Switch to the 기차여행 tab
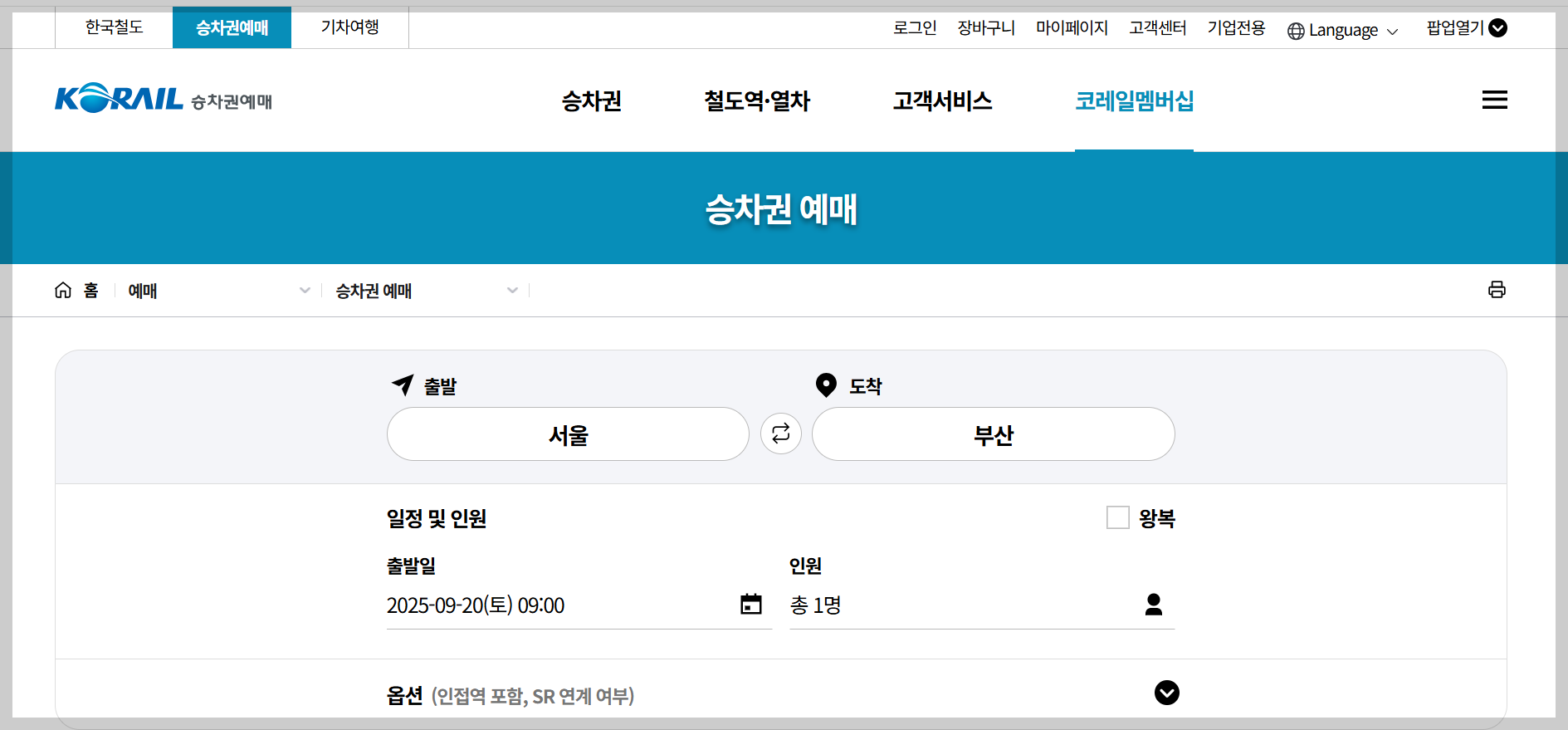The height and width of the screenshot is (730, 1568). 349,27
